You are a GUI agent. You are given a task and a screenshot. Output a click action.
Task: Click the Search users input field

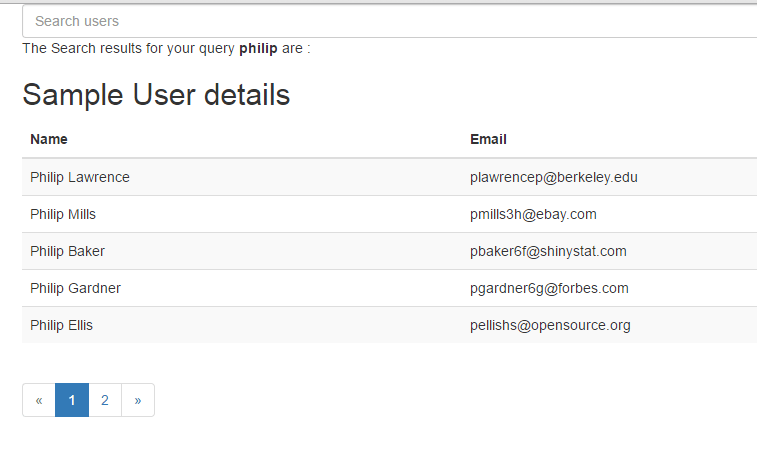(x=390, y=21)
